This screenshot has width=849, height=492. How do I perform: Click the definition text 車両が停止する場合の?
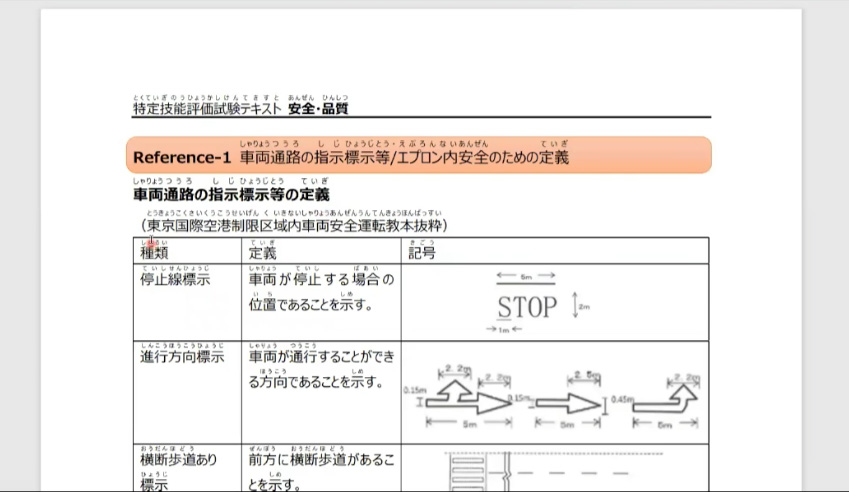click(322, 279)
